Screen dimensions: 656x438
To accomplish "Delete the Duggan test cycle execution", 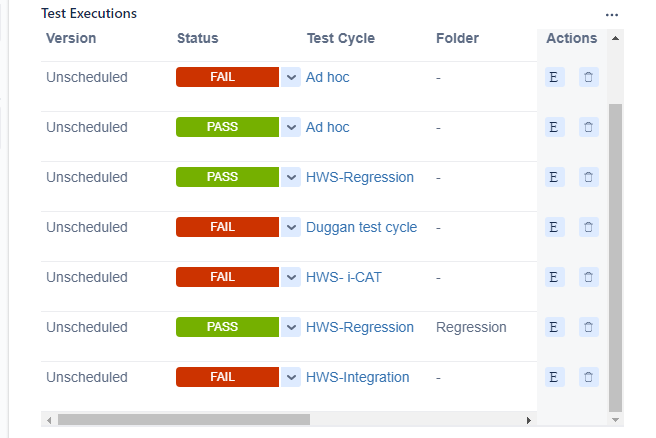I will (588, 227).
